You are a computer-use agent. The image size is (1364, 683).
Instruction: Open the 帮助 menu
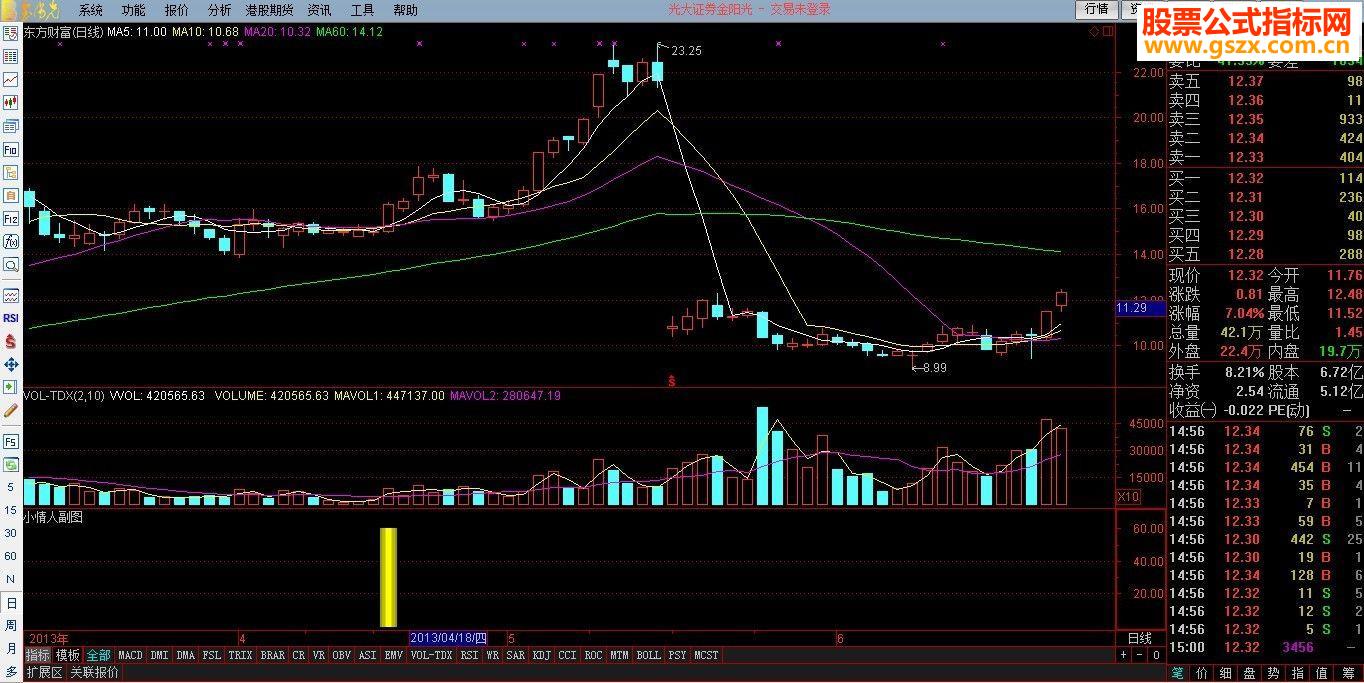(405, 10)
